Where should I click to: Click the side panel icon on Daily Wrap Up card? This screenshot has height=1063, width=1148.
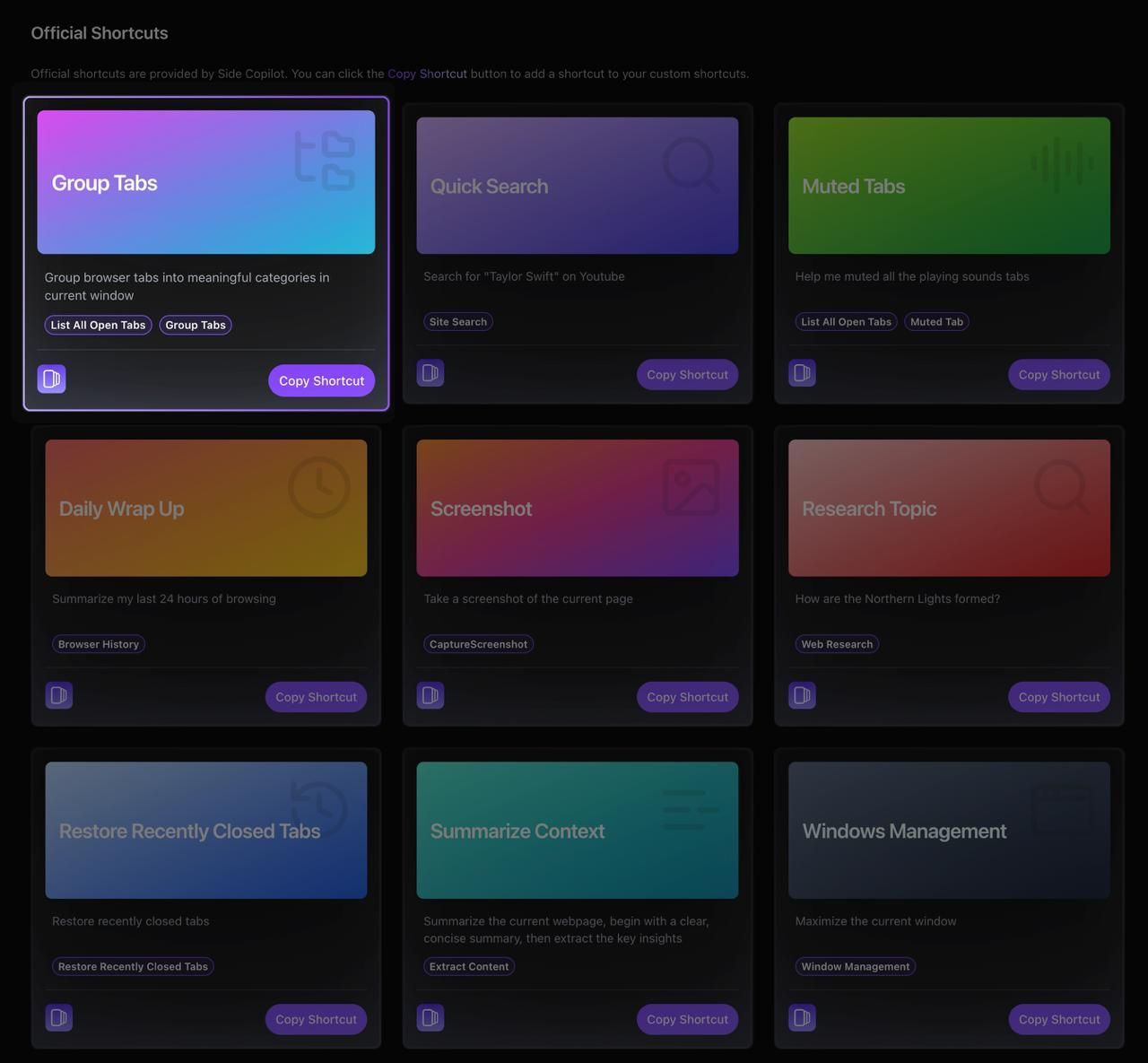(x=59, y=695)
